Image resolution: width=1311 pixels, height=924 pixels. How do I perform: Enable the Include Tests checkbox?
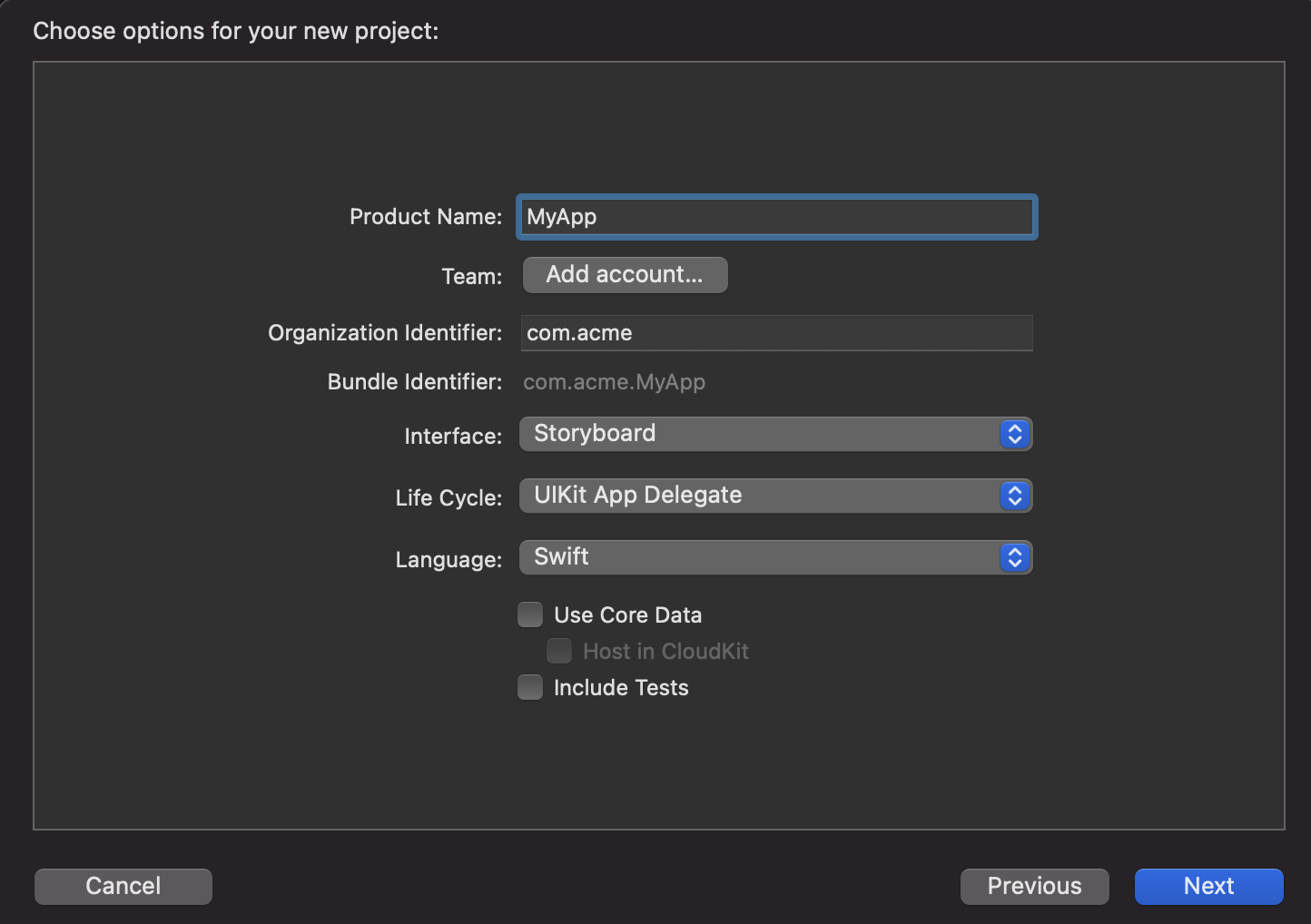(530, 687)
